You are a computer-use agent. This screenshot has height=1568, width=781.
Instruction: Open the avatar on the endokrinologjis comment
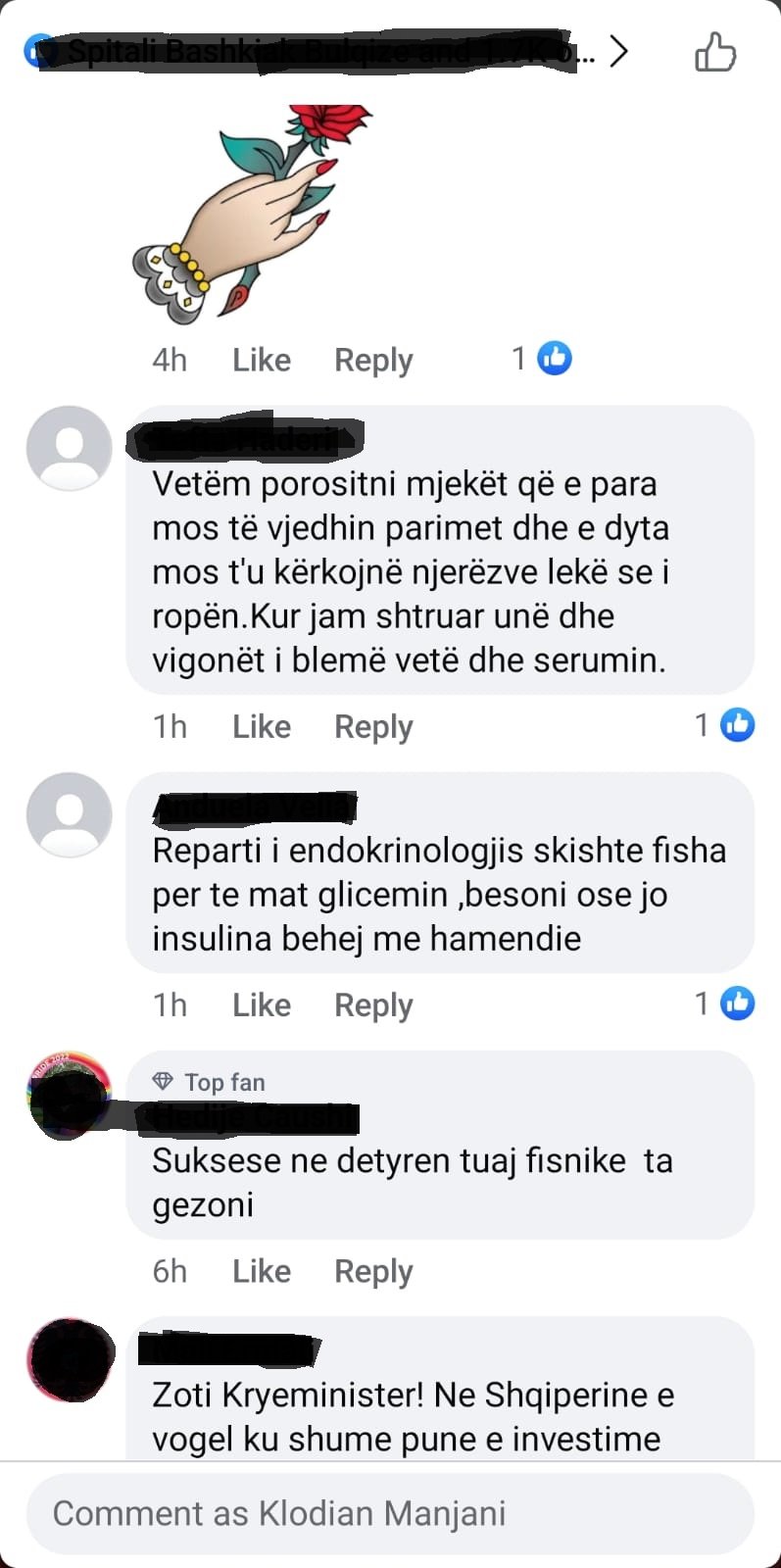pos(69,814)
